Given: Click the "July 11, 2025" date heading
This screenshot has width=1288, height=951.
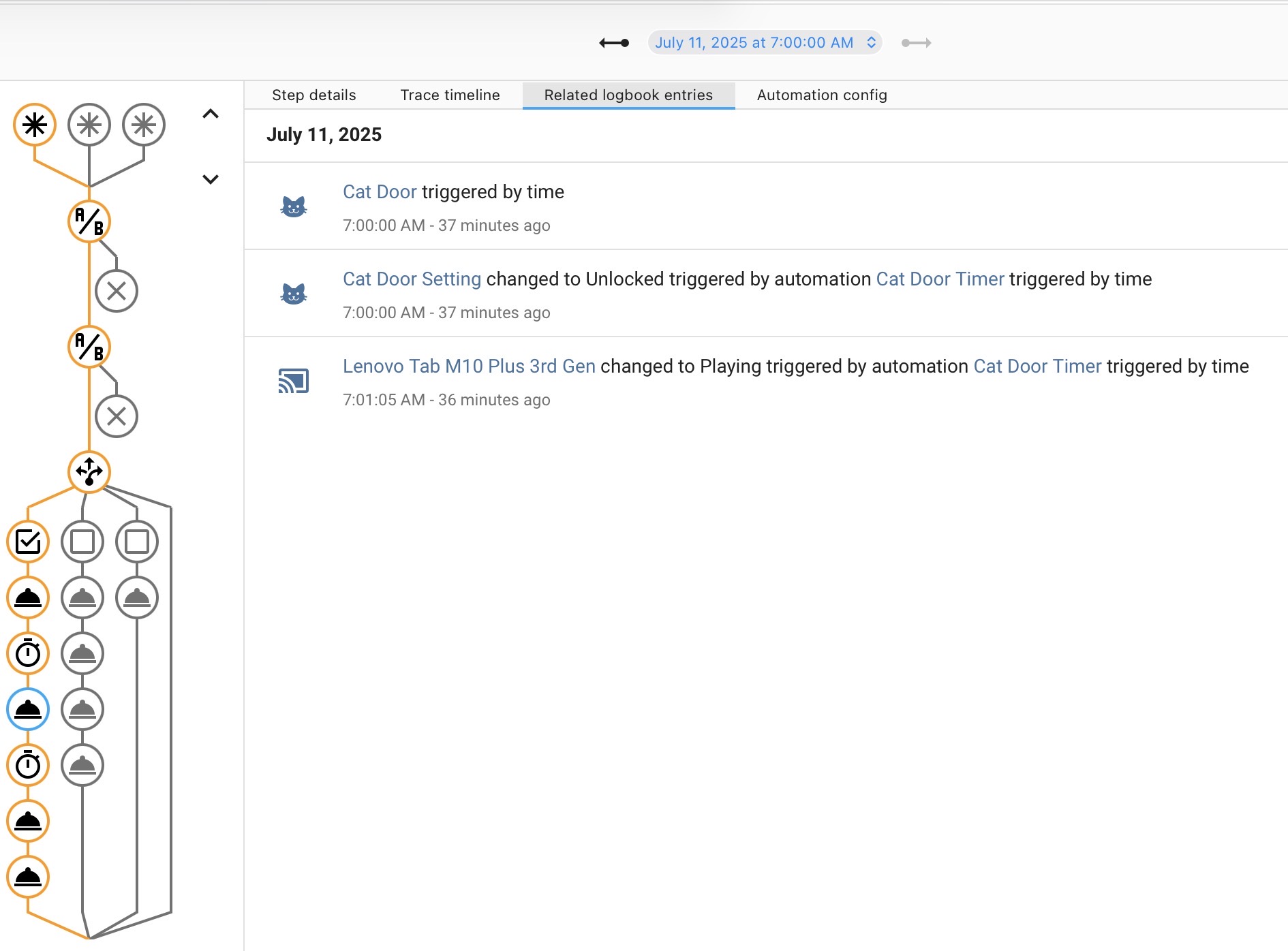Looking at the screenshot, I should (324, 135).
